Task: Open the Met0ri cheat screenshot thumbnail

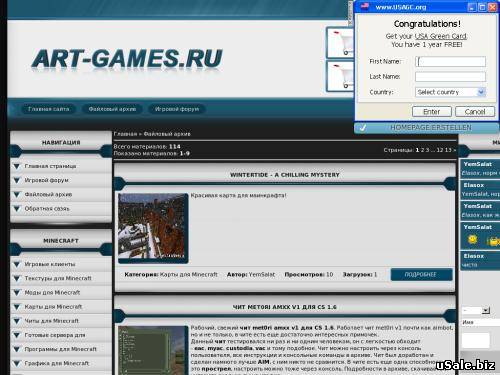Action: (153, 350)
